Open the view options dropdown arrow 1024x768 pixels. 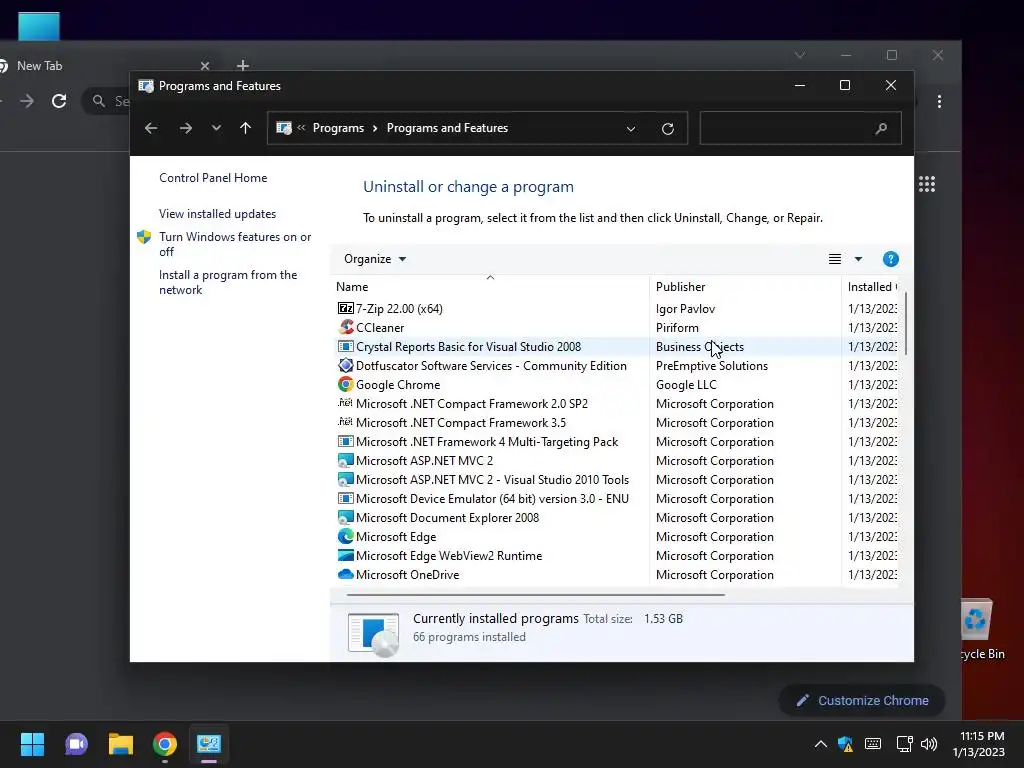click(858, 259)
